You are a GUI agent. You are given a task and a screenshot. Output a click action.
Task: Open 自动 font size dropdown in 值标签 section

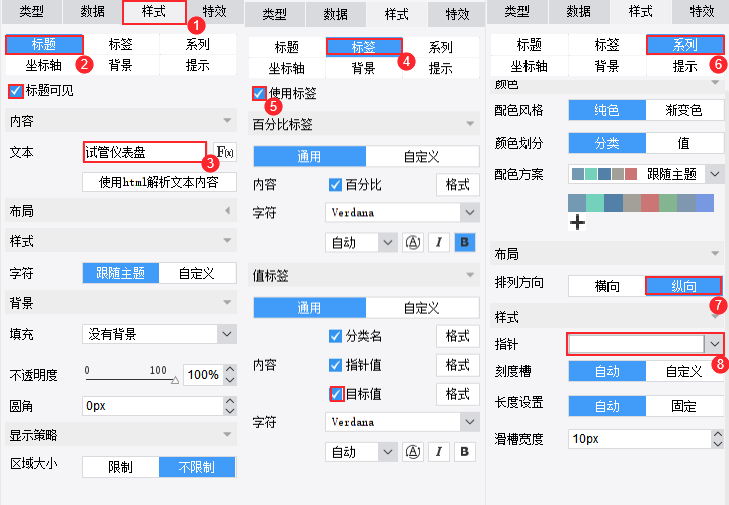361,452
